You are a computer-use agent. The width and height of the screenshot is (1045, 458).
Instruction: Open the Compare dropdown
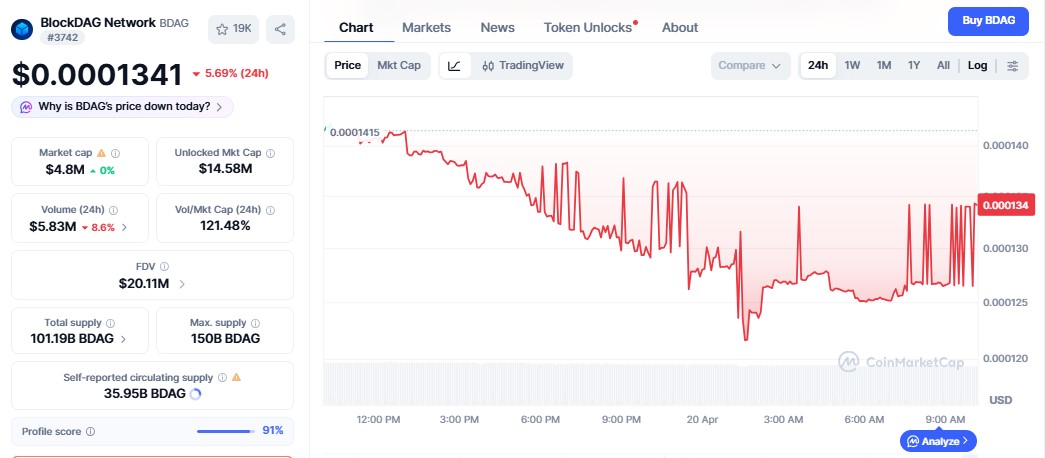click(749, 66)
